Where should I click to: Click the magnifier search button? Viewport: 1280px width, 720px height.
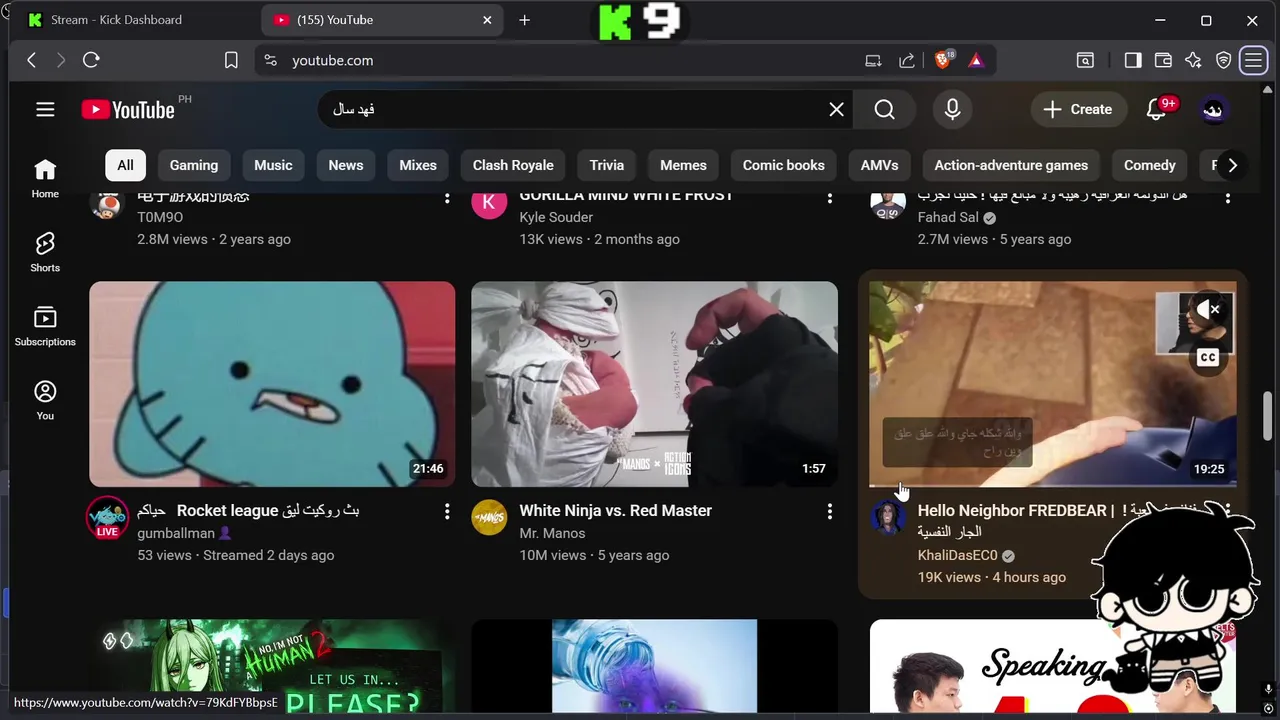[x=885, y=110]
